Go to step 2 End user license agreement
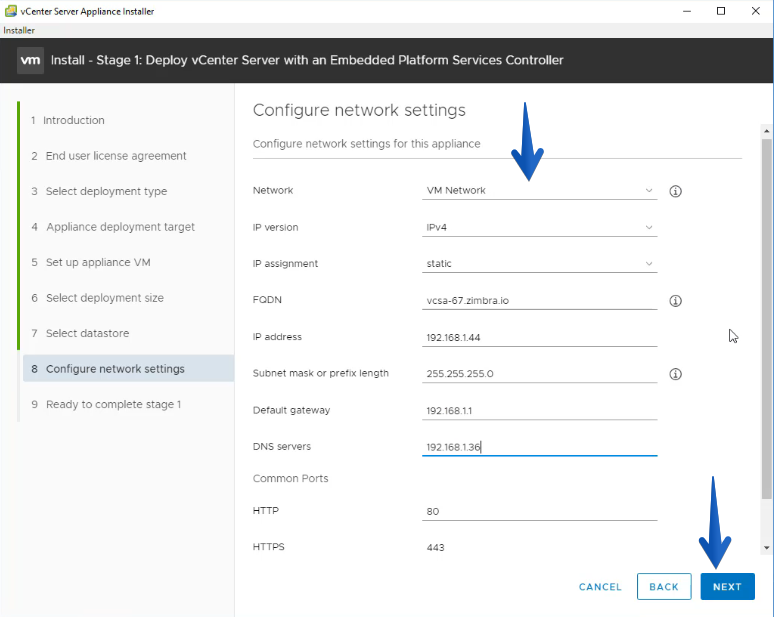The image size is (774, 617). coord(109,156)
